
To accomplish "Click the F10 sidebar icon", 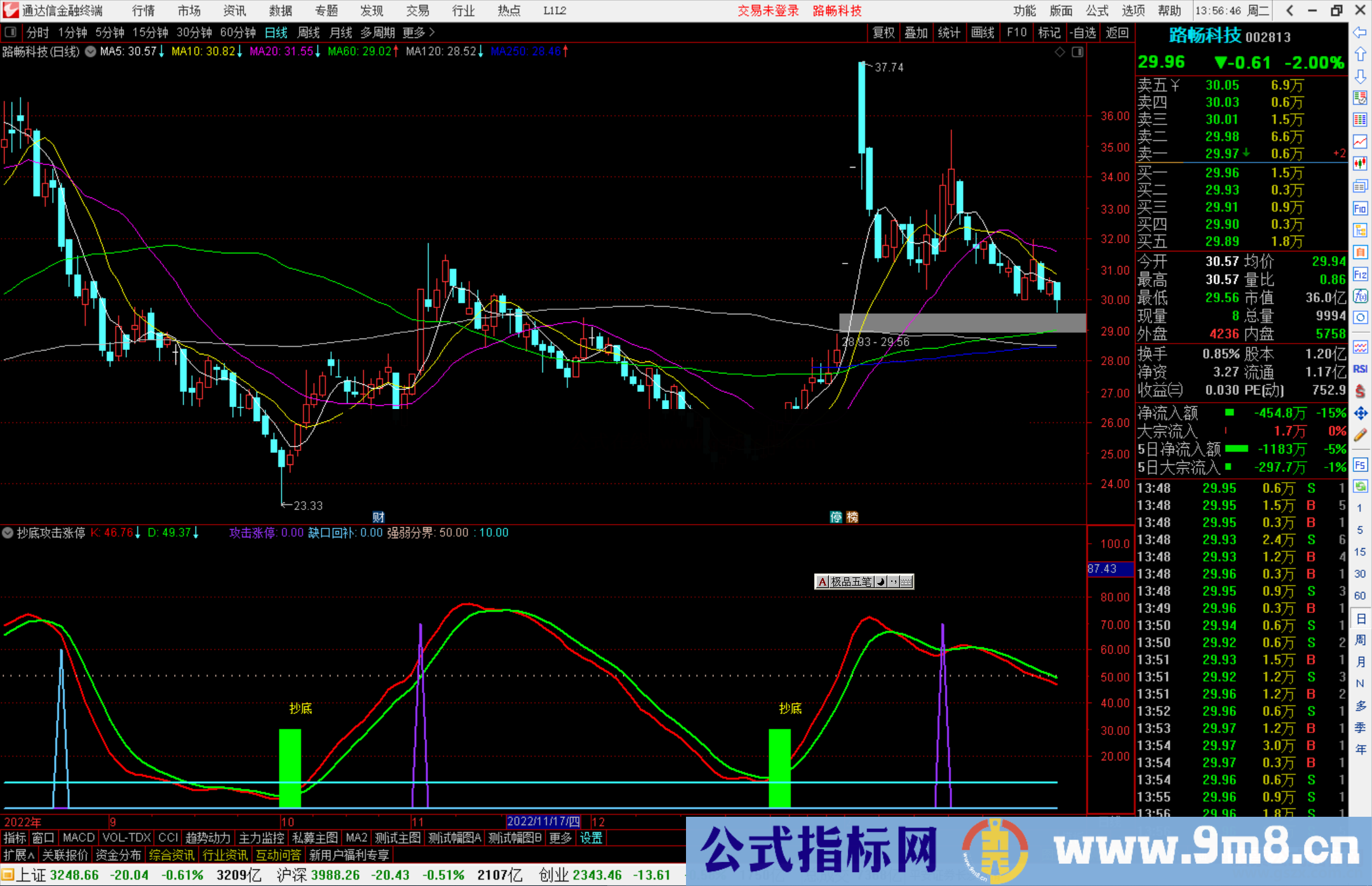I will (x=1360, y=208).
